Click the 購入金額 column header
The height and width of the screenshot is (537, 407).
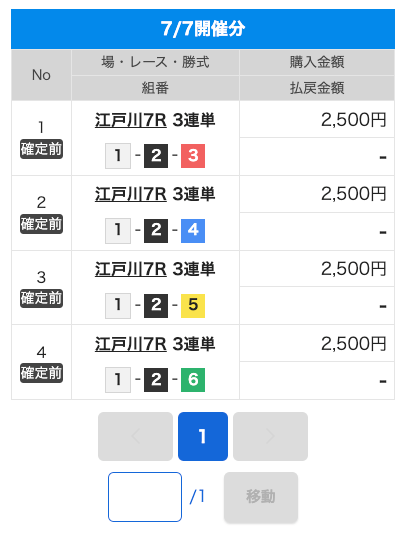tap(317, 62)
